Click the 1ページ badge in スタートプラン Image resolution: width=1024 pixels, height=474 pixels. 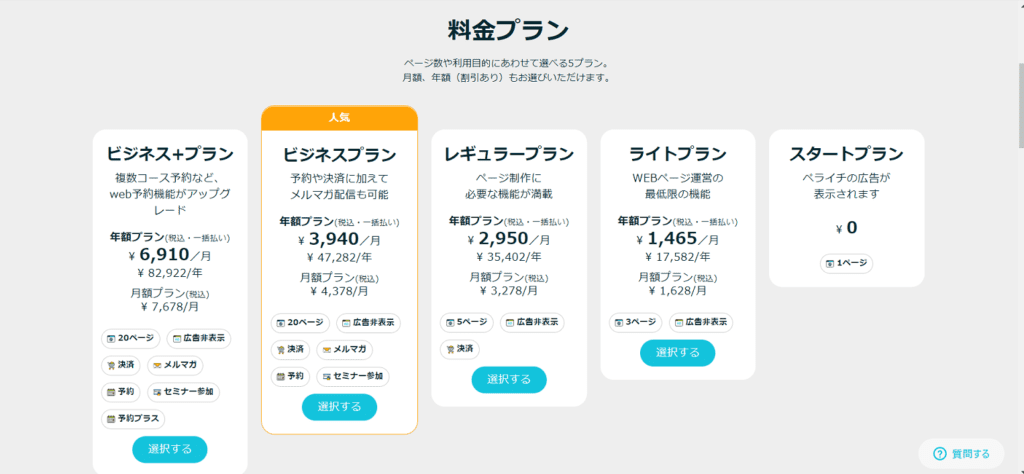pos(846,263)
